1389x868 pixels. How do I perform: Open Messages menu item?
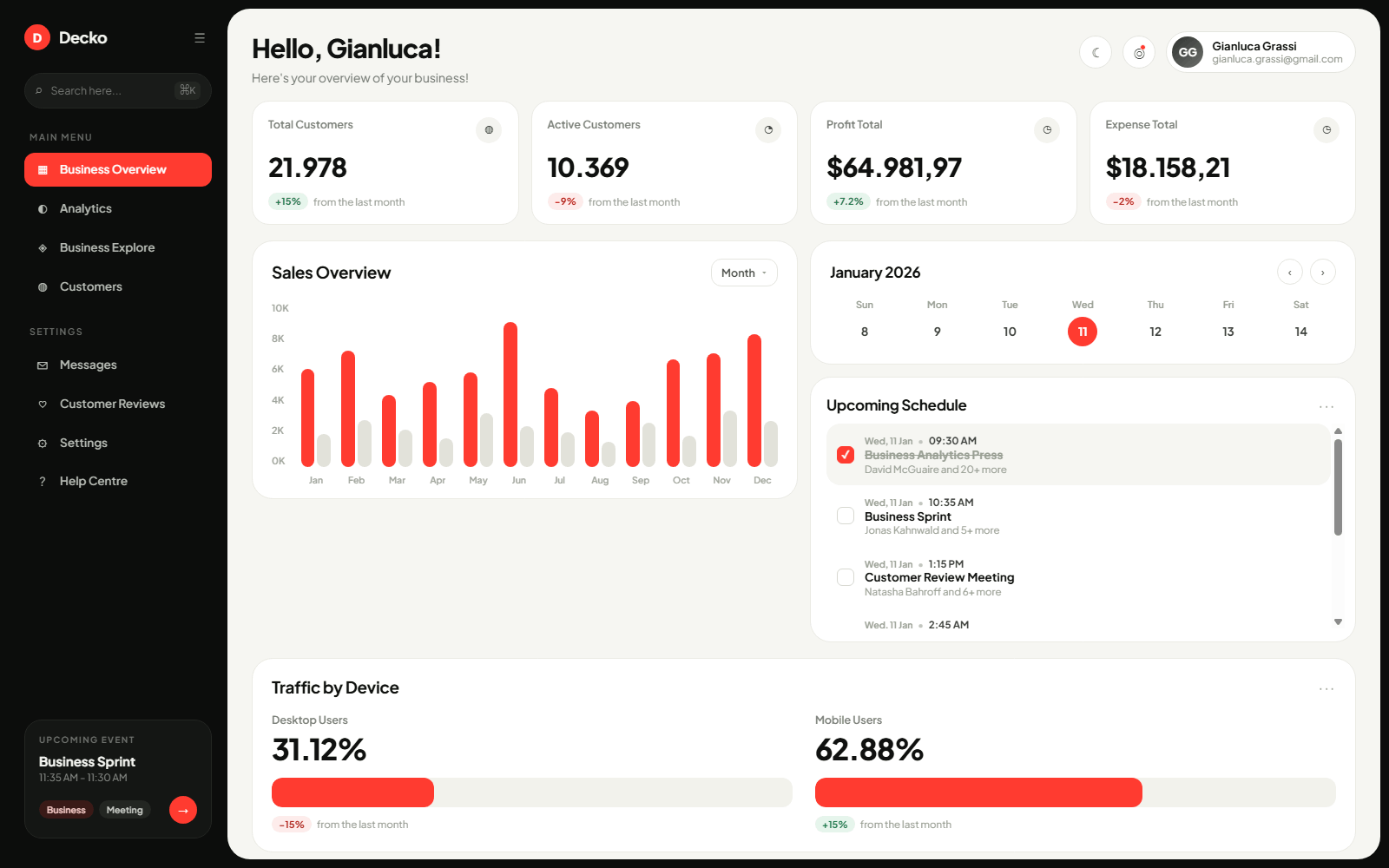click(118, 365)
